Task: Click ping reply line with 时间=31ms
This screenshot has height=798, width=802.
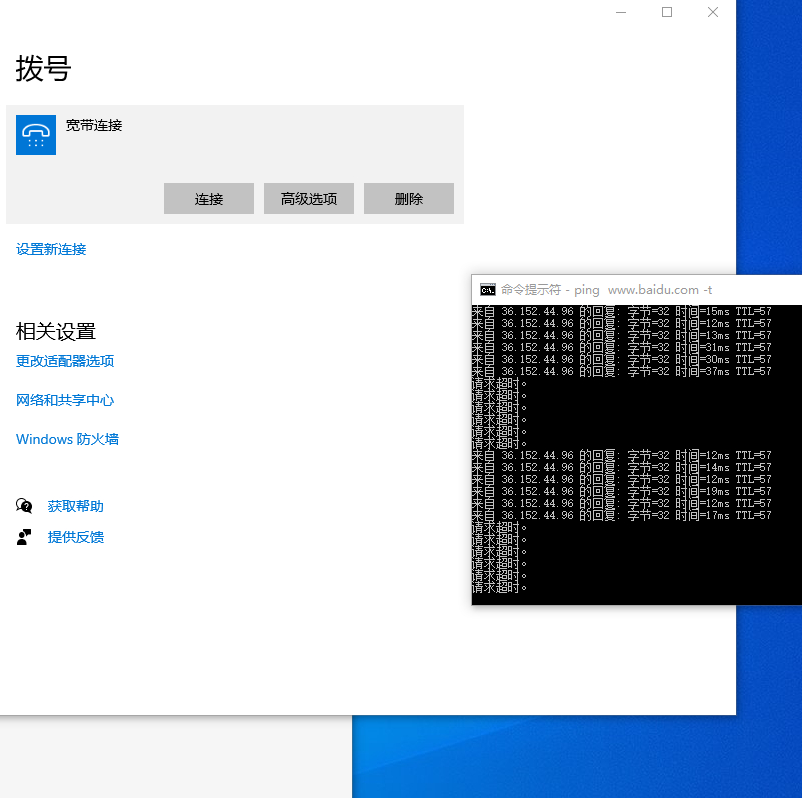Action: (x=621, y=347)
